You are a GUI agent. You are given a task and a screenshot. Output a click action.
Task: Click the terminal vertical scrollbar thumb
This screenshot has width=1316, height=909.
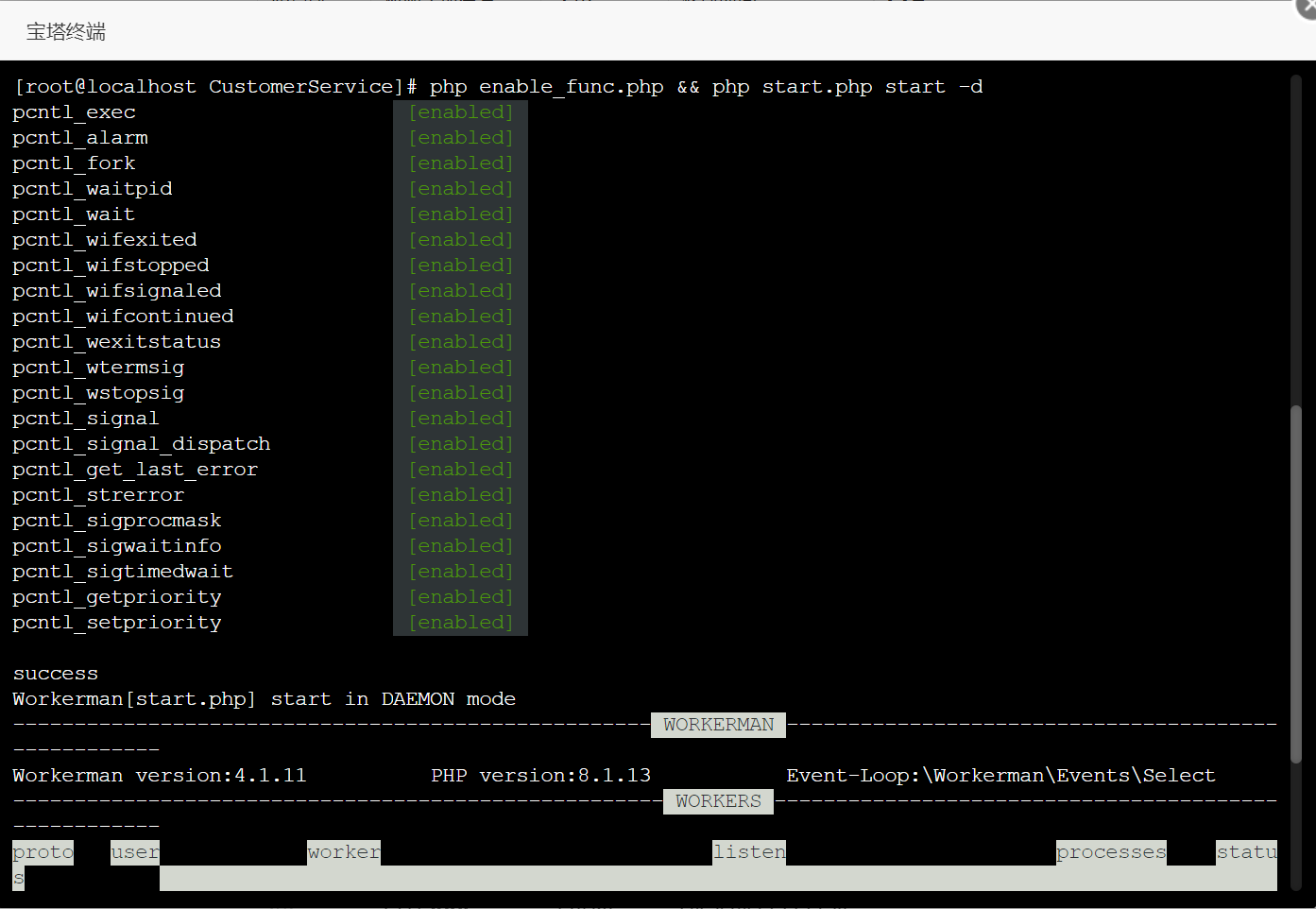coord(1296,584)
